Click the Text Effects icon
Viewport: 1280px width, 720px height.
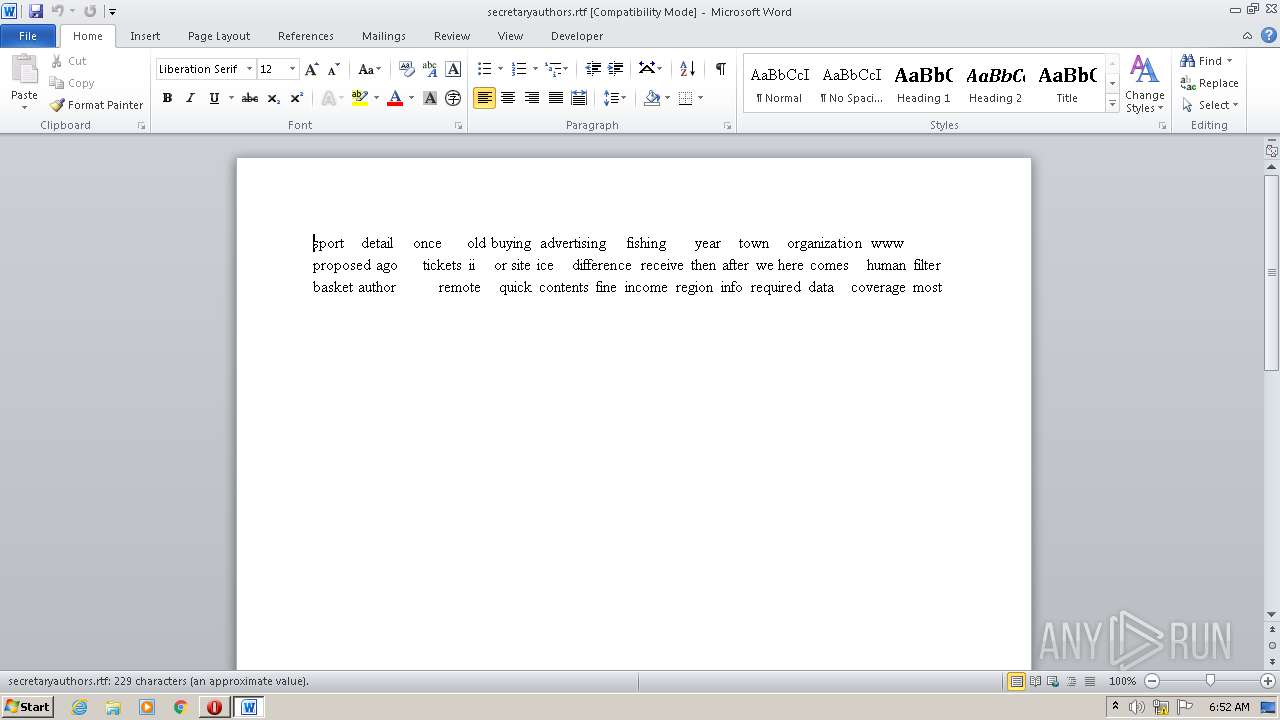[x=327, y=98]
